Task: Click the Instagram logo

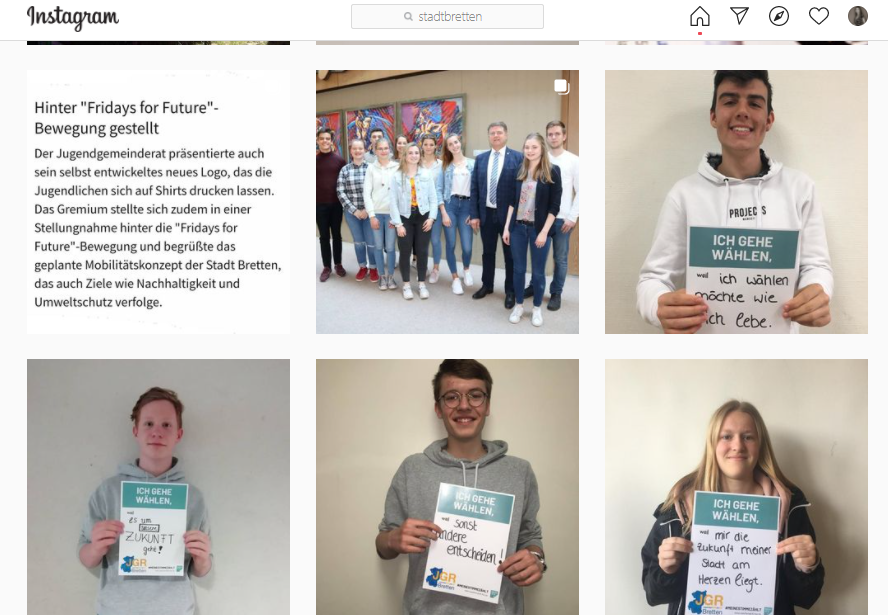Action: click(x=73, y=18)
